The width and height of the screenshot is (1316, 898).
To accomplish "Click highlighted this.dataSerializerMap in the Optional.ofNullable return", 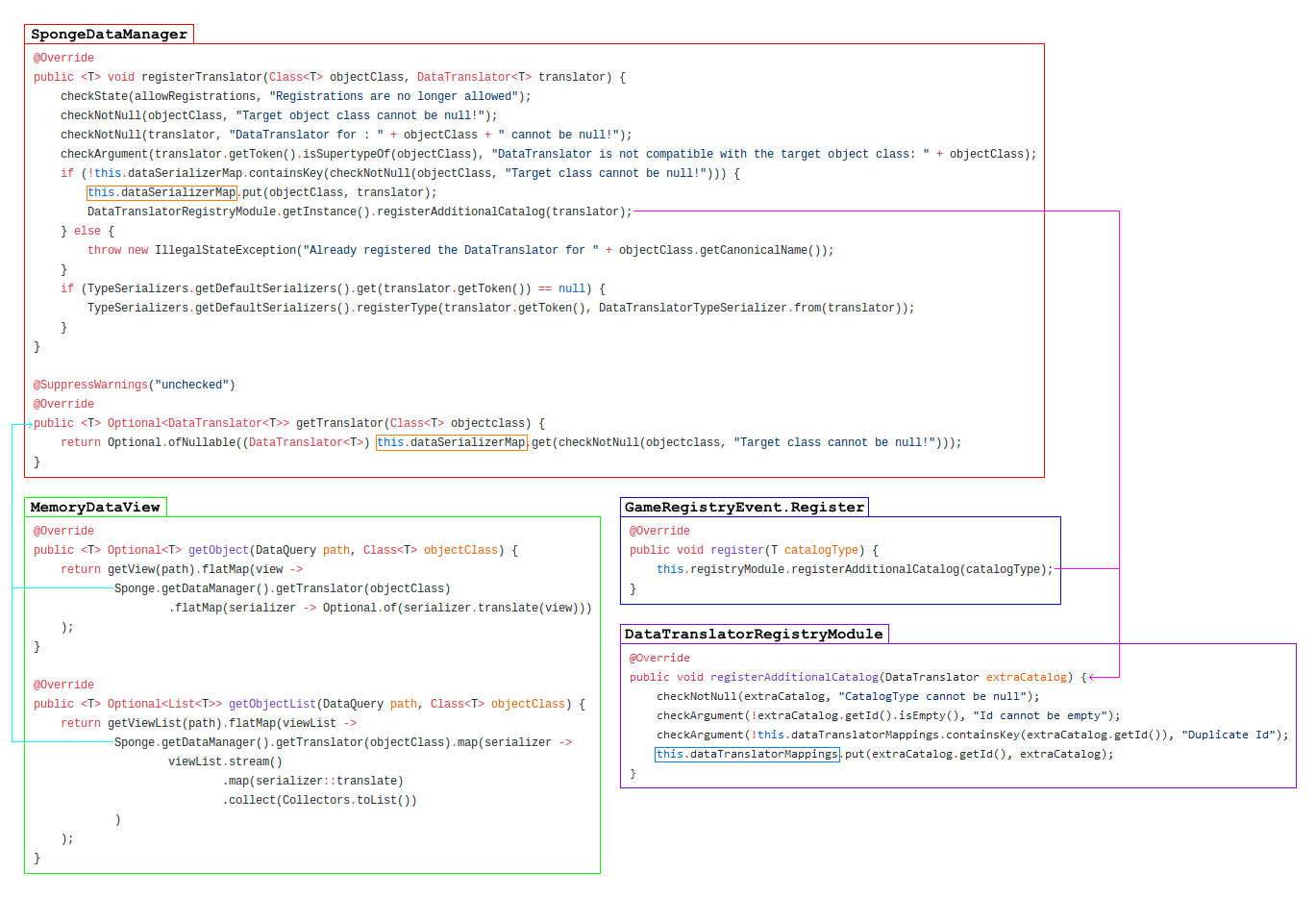I will click(451, 442).
